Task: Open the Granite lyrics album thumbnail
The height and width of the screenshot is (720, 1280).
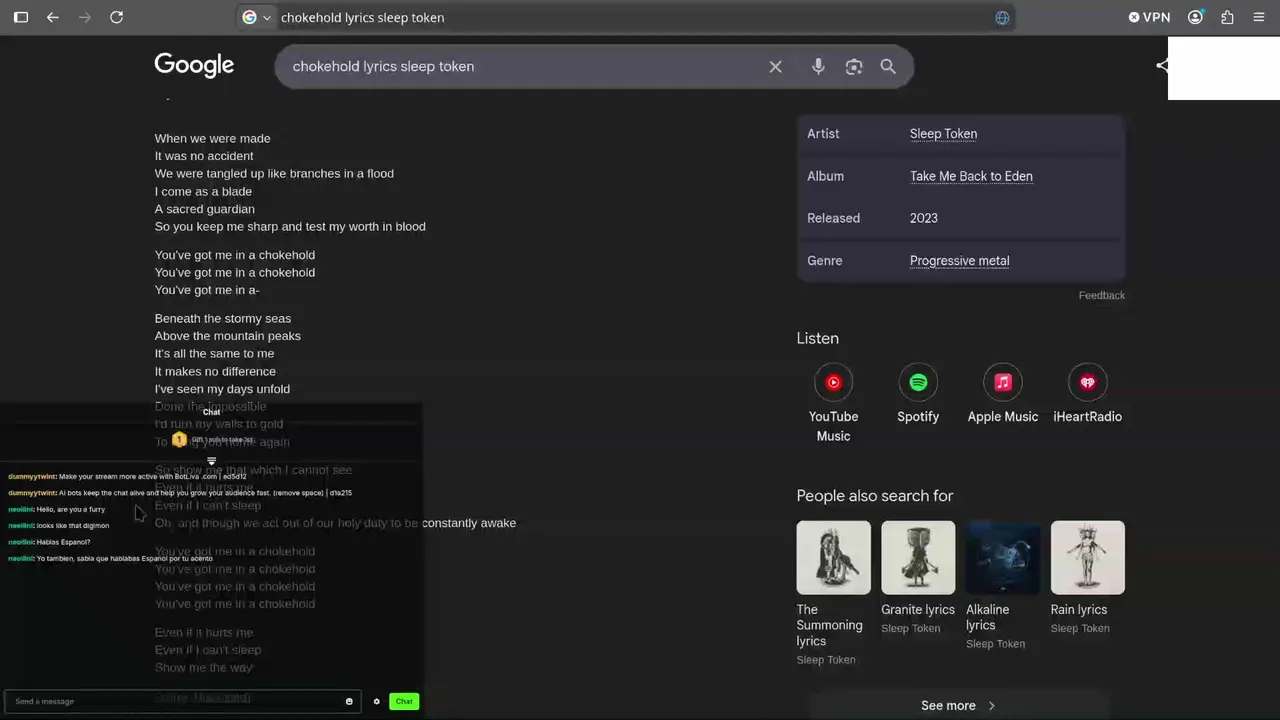Action: click(918, 557)
